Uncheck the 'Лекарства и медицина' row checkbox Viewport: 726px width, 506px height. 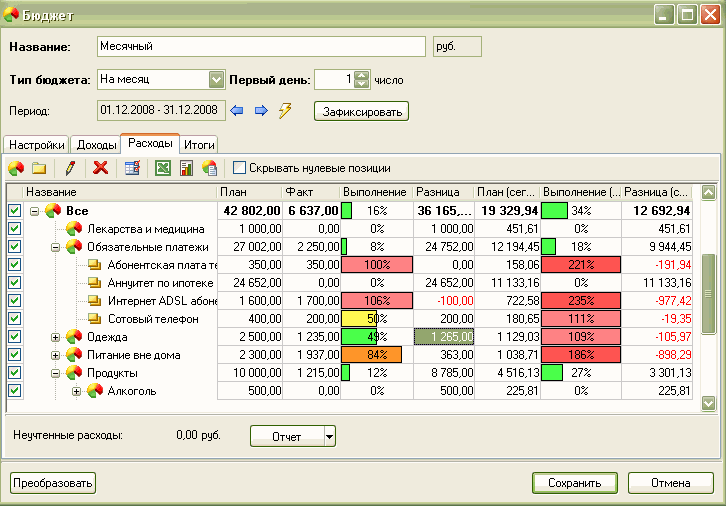tap(14, 229)
